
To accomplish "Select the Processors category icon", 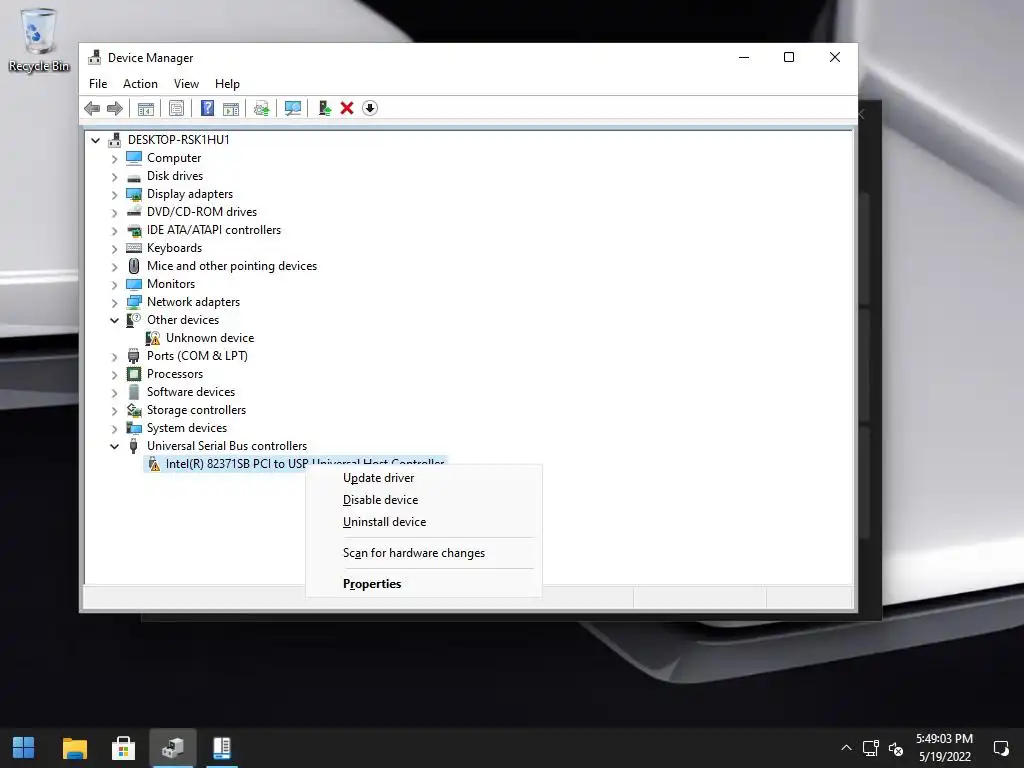I will pyautogui.click(x=134, y=374).
